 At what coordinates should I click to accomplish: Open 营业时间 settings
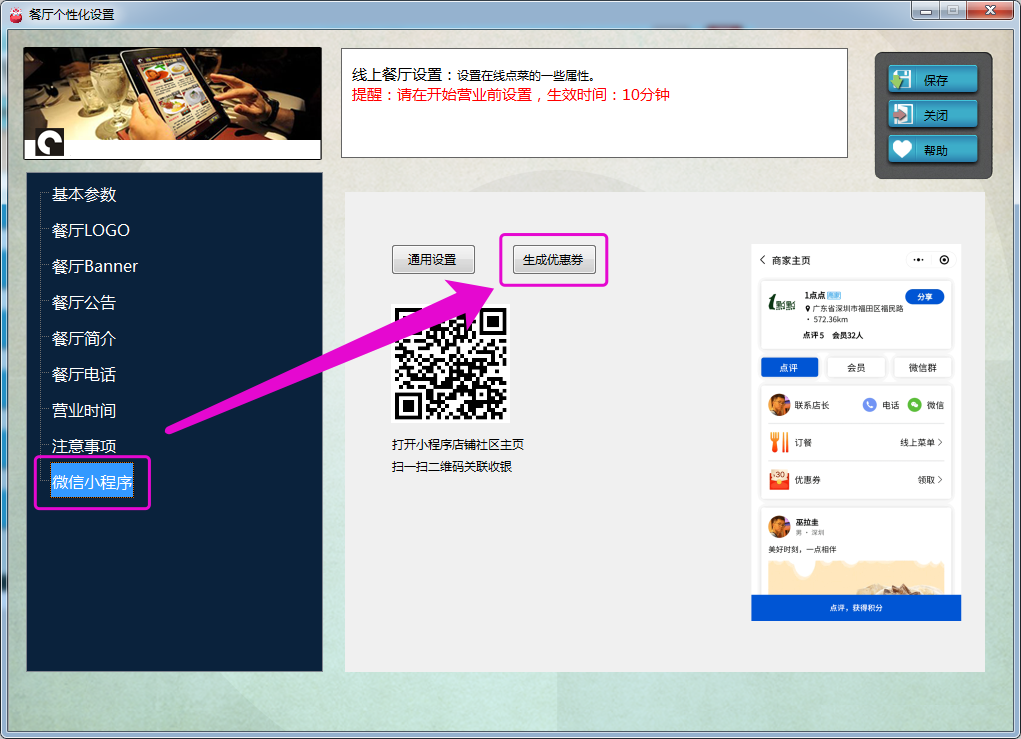coord(84,410)
